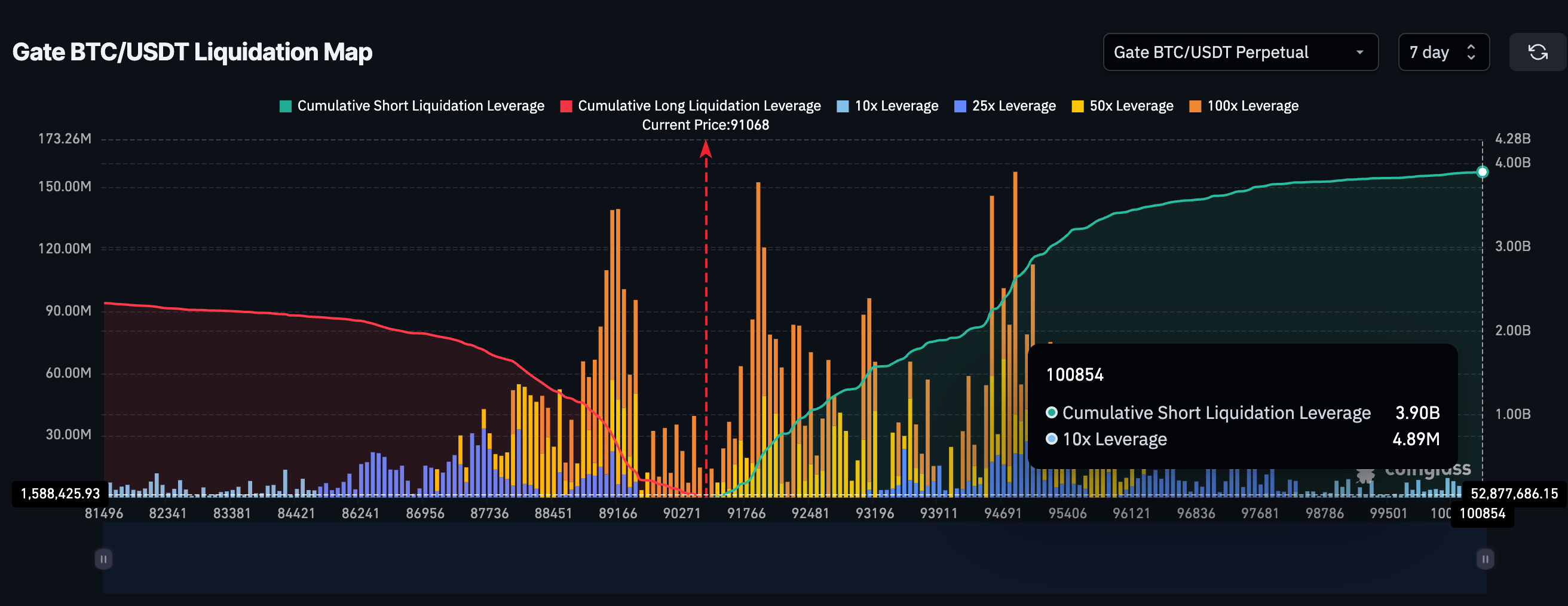Hide the 10x Leverage series
1568x606 pixels.
click(x=887, y=106)
